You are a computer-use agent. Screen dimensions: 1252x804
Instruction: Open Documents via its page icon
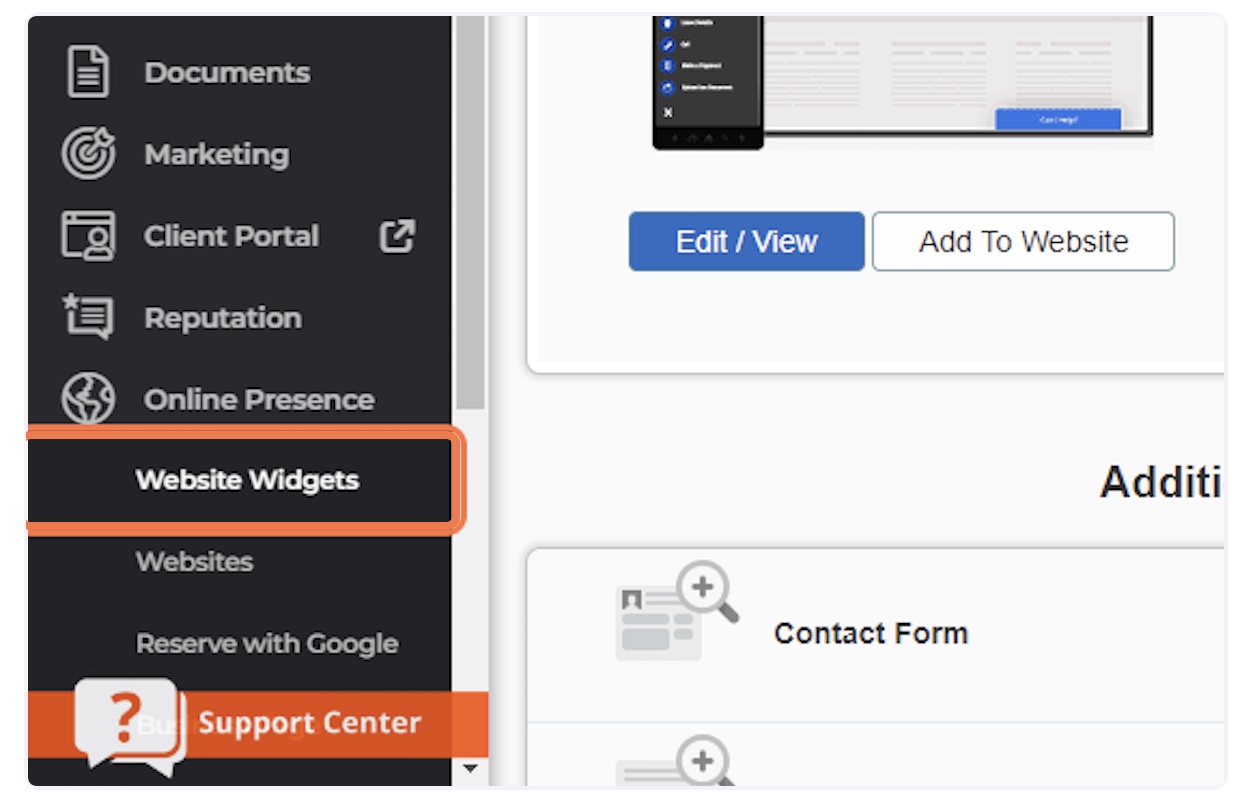pyautogui.click(x=88, y=73)
